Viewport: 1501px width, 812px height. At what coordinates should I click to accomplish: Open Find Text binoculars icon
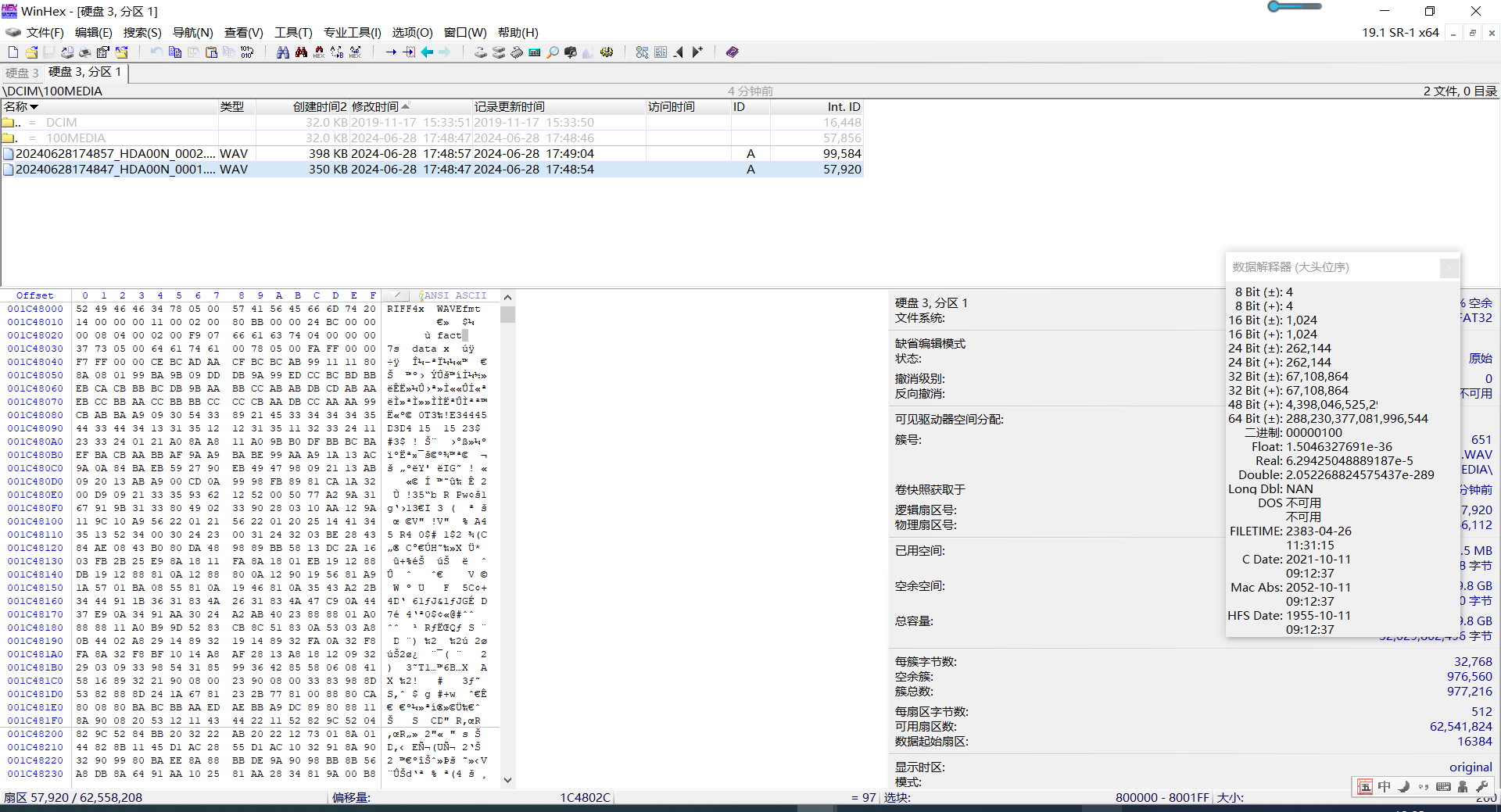[283, 52]
